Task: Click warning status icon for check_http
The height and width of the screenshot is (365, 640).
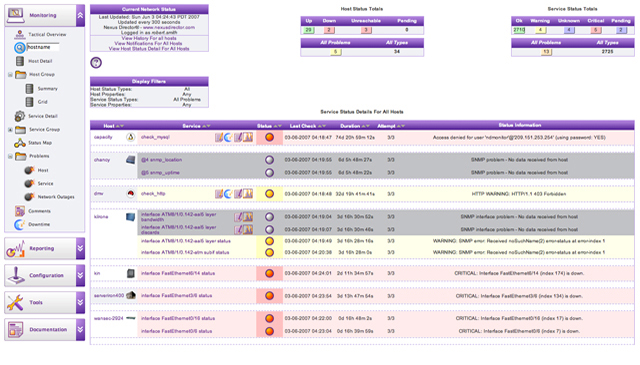Action: [x=269, y=194]
